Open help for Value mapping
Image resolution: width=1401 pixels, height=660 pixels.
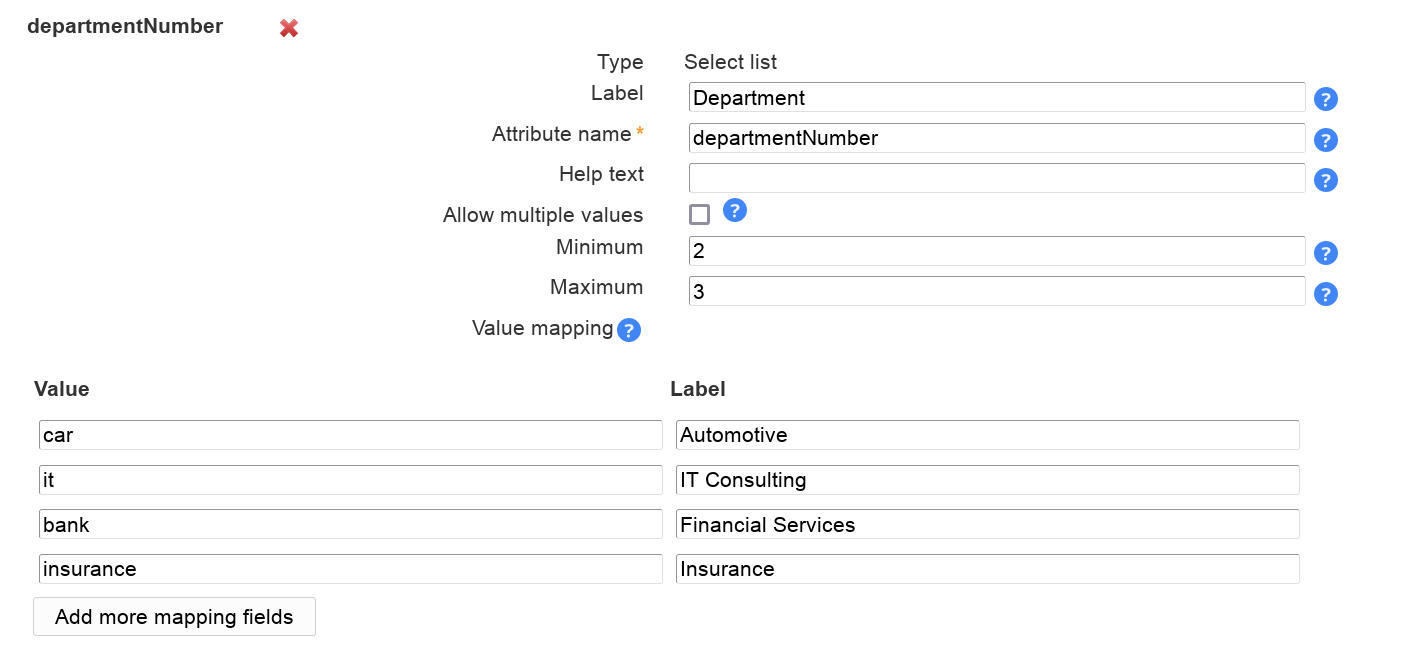[628, 330]
